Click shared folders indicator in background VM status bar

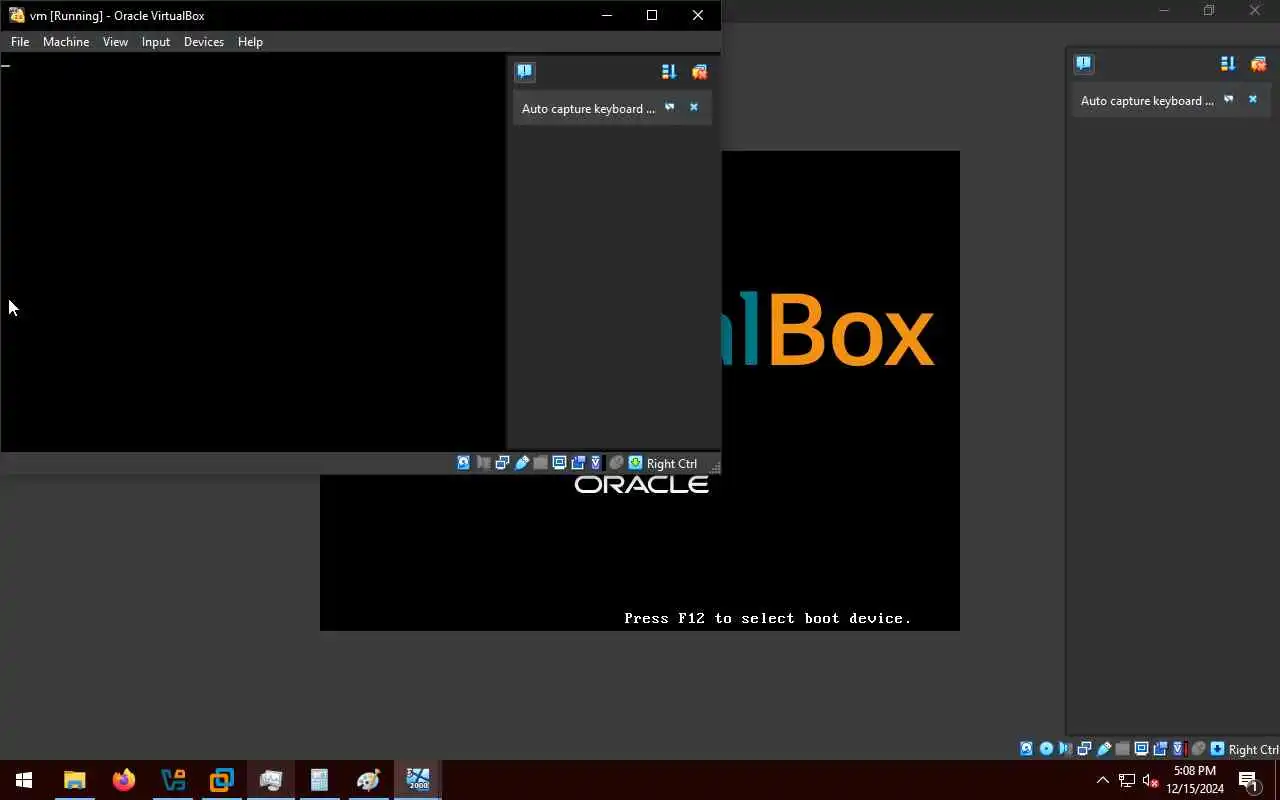[x=1122, y=749]
